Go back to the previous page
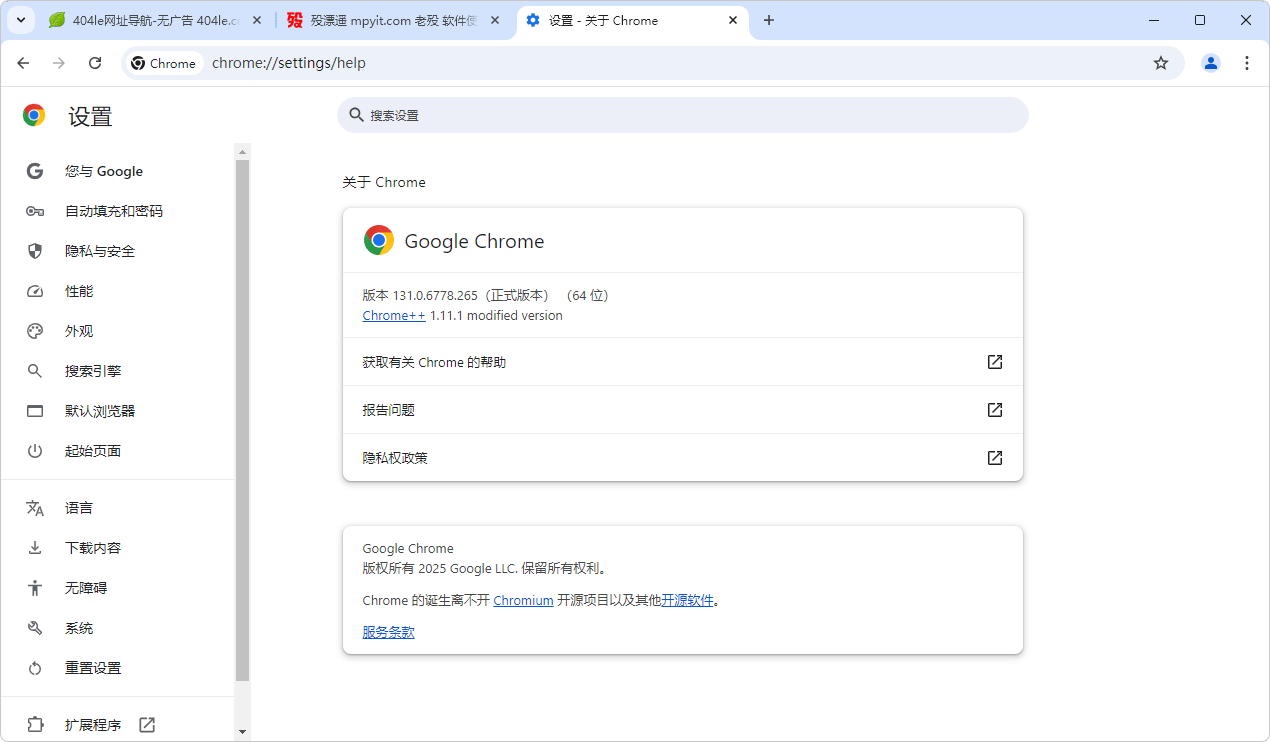1270x742 pixels. pos(23,63)
